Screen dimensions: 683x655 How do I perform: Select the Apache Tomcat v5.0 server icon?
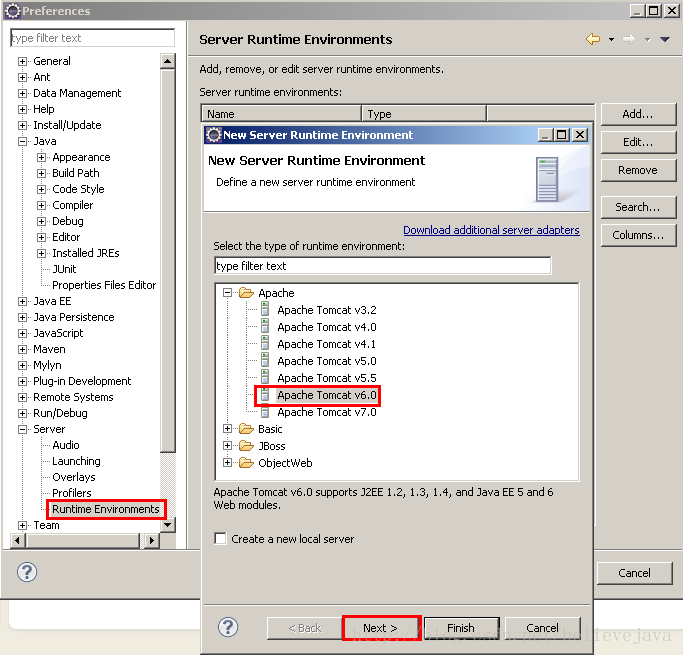[265, 361]
